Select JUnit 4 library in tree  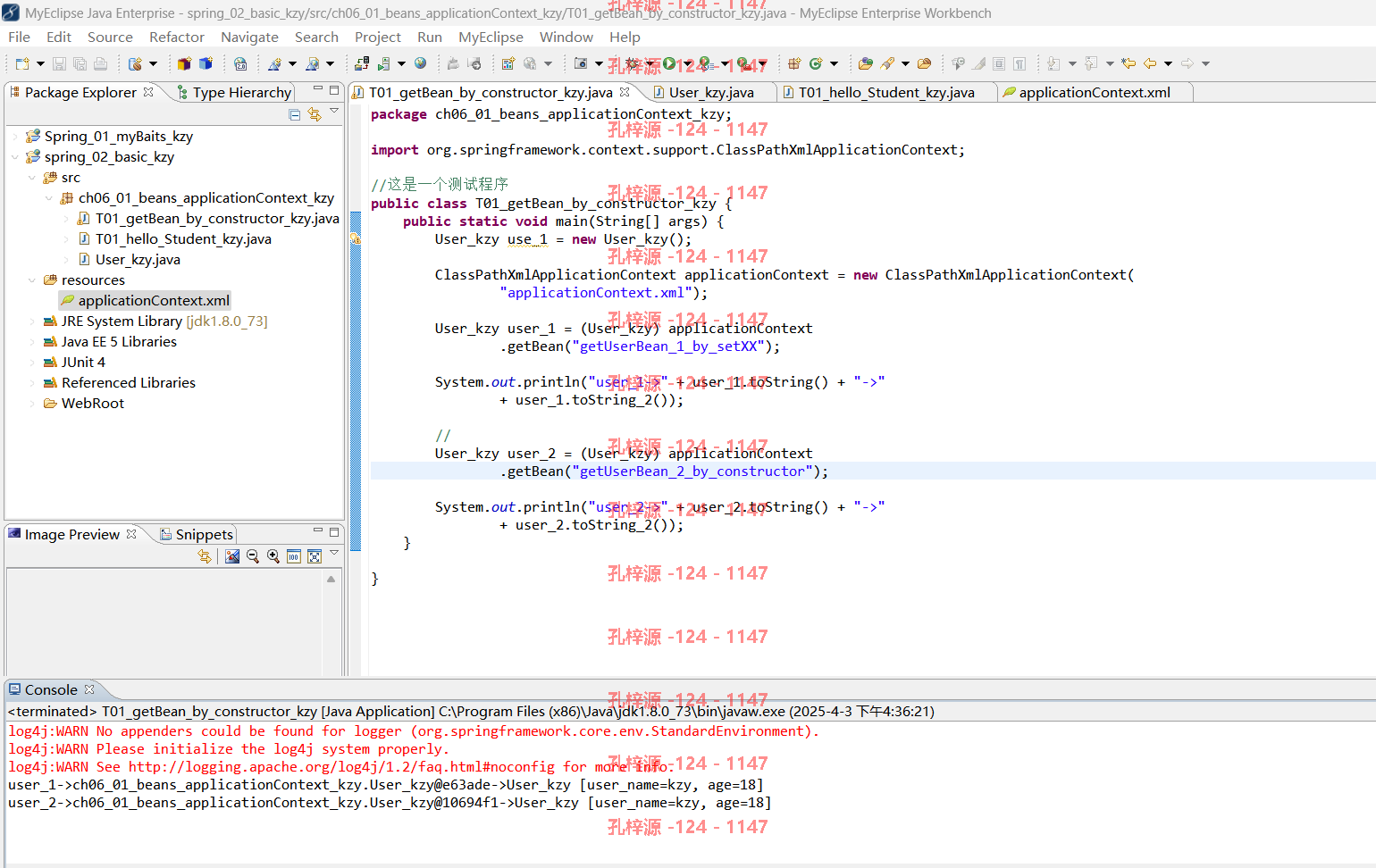tap(74, 363)
